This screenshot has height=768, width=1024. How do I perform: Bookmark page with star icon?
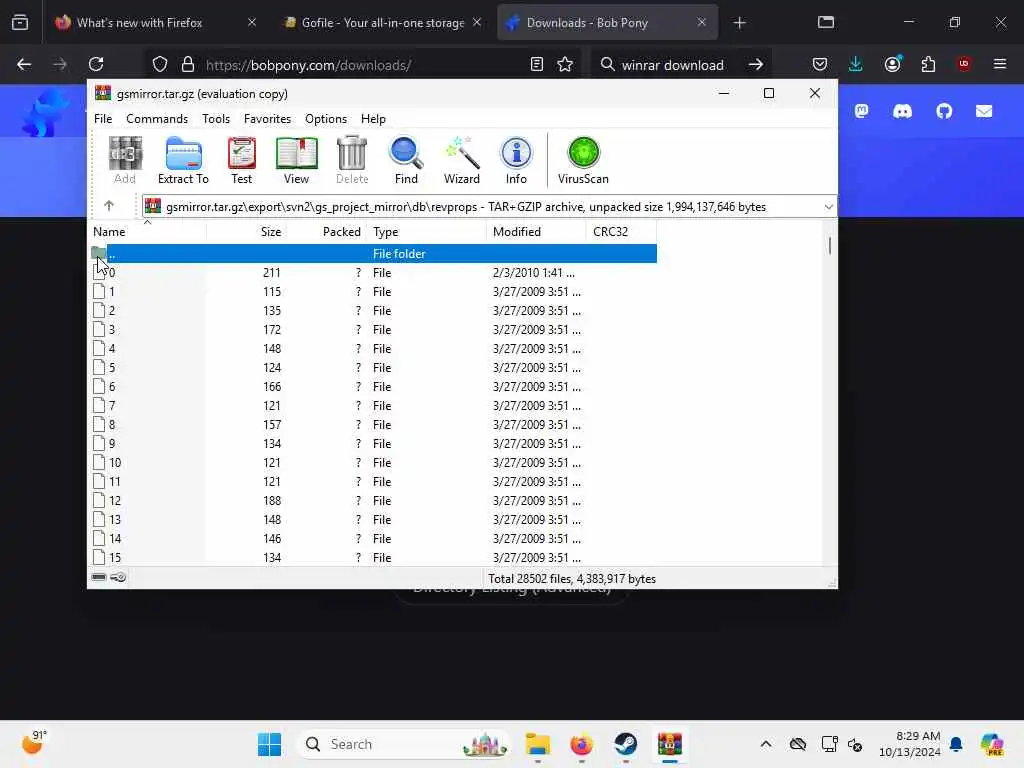pyautogui.click(x=565, y=65)
